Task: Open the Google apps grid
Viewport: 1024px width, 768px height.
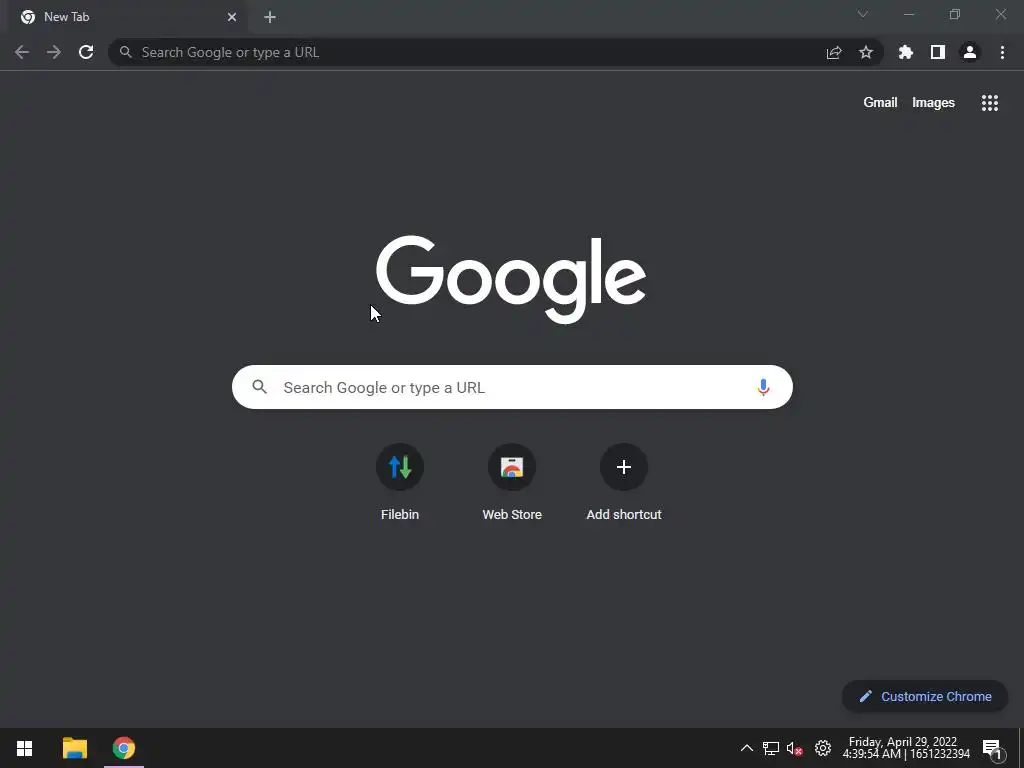Action: tap(990, 103)
